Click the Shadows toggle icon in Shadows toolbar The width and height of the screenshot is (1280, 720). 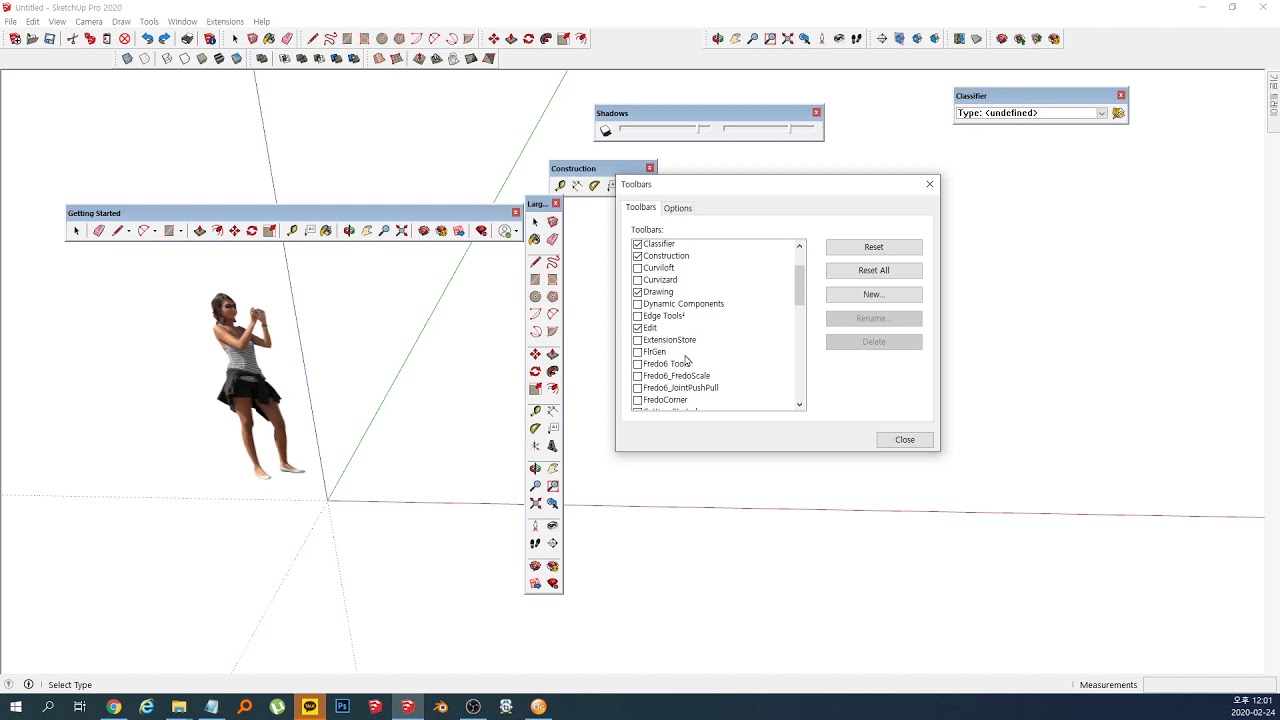[x=605, y=130]
